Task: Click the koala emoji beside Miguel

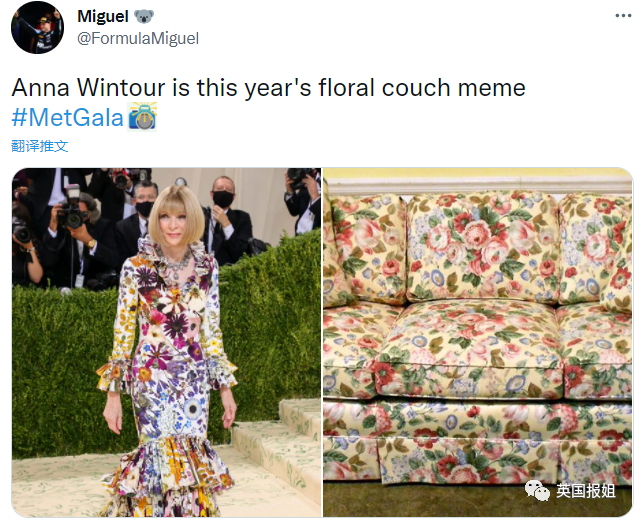Action: pyautogui.click(x=144, y=17)
